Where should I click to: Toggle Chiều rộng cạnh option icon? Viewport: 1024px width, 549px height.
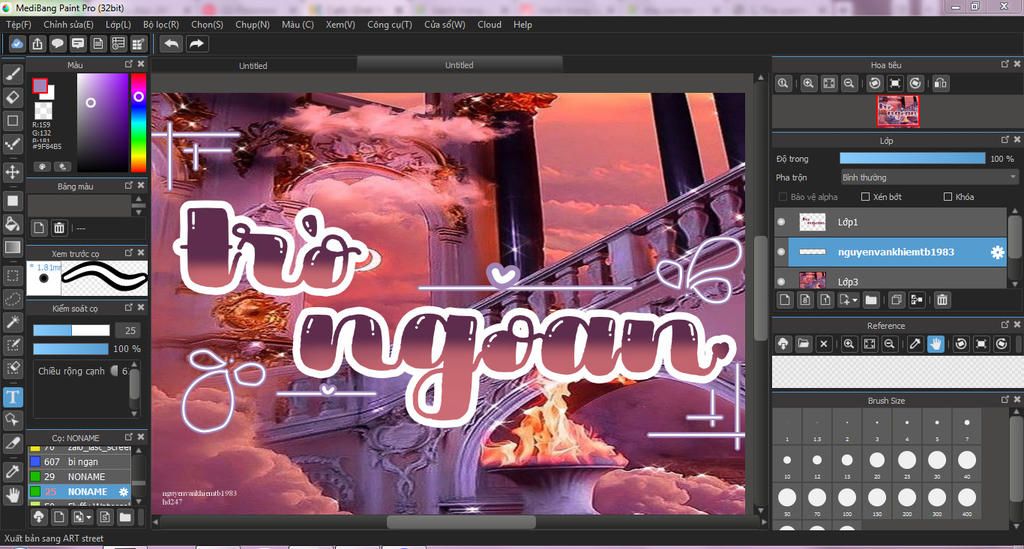pyautogui.click(x=114, y=371)
